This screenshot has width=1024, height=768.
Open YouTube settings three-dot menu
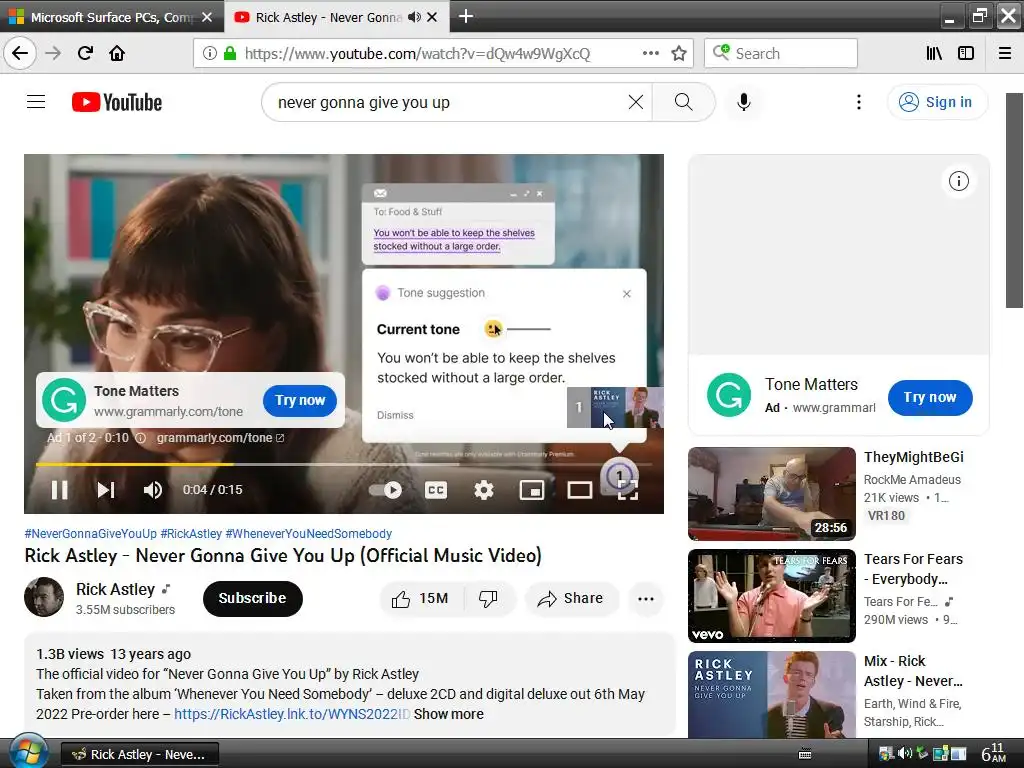coord(859,102)
